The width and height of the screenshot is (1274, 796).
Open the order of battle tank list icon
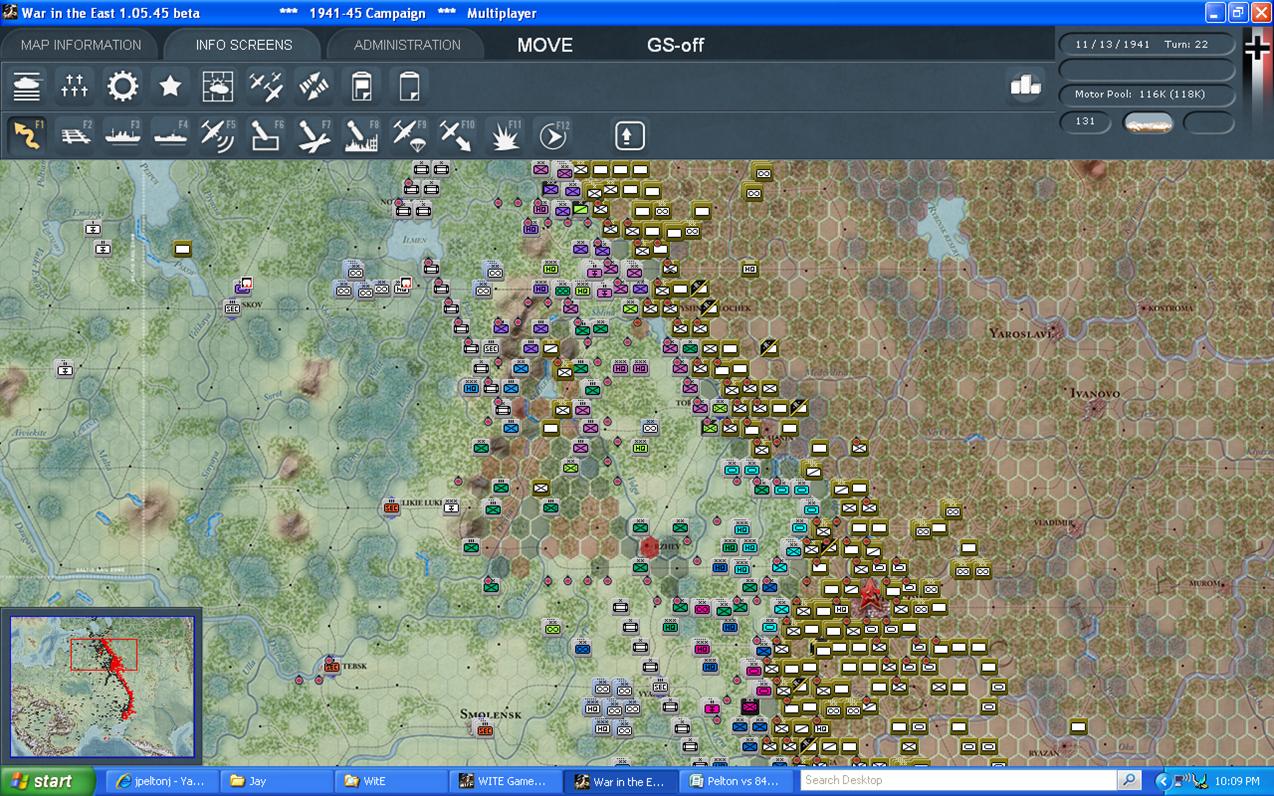(28, 87)
